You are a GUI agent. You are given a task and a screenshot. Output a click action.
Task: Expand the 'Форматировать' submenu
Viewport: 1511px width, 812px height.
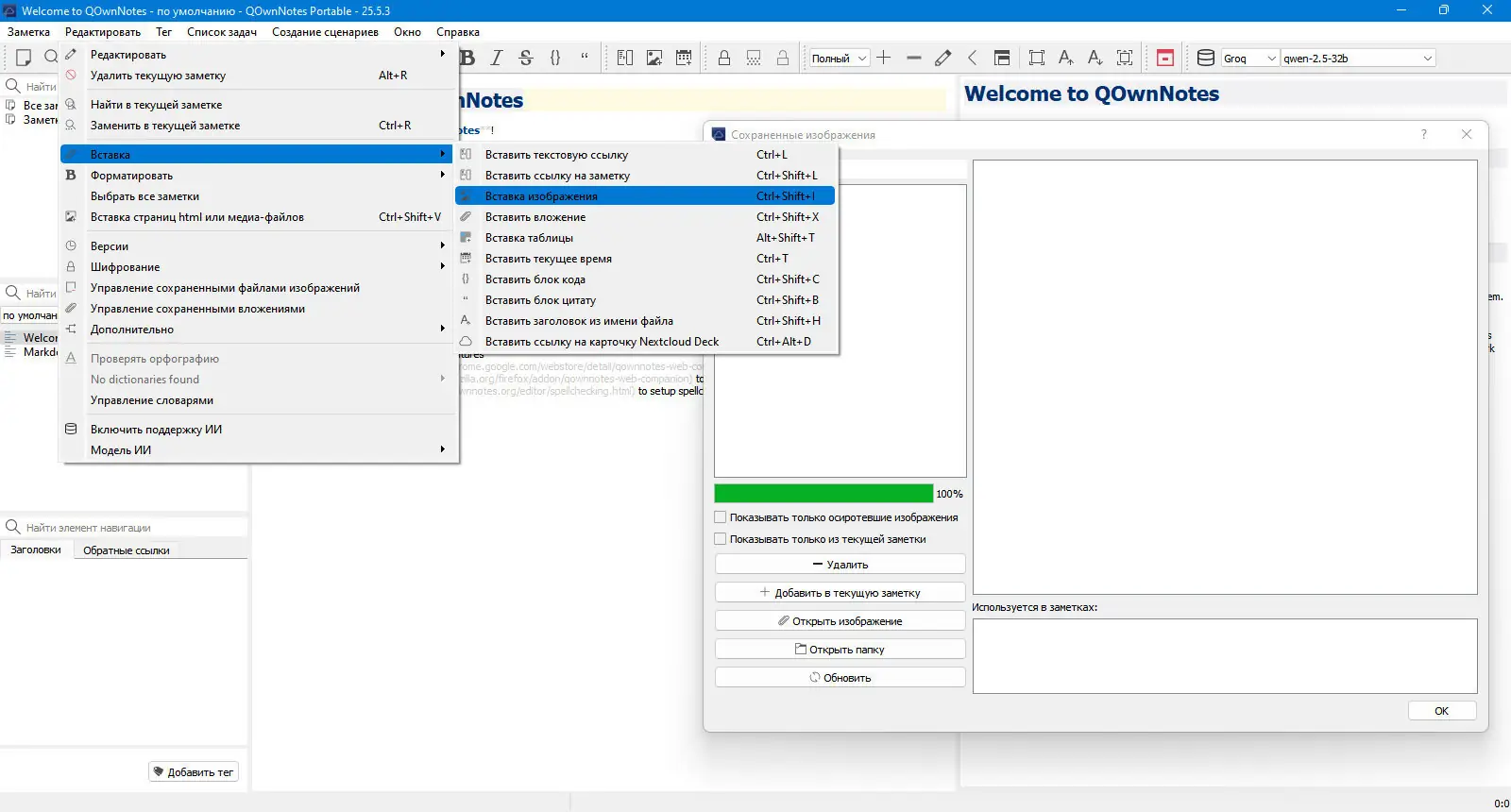click(x=259, y=176)
